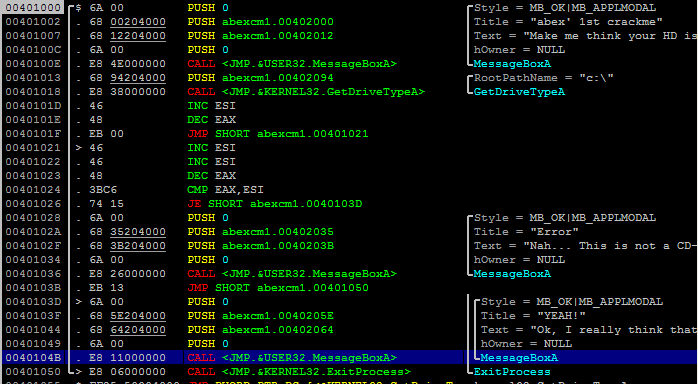Screen dimensions: 698x384
Task: Click hex bytes 68 3B204000
Action: 127,246
